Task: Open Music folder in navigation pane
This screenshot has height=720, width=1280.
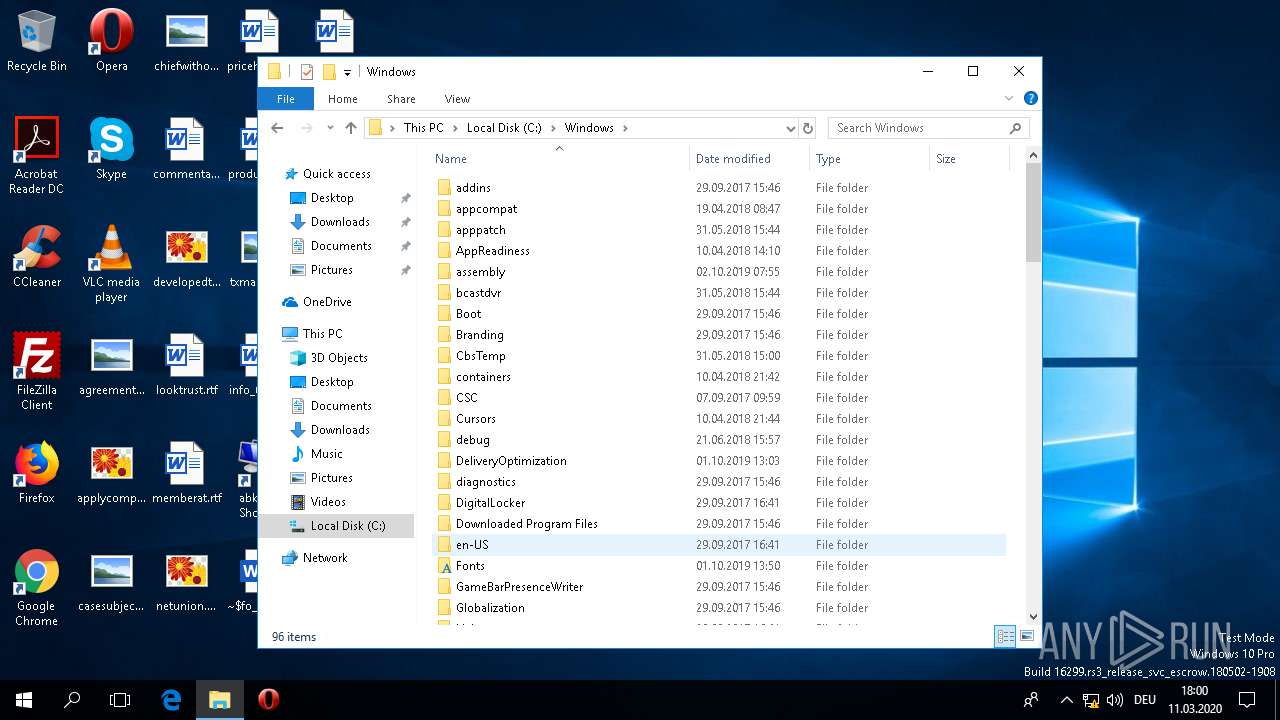Action: pos(326,454)
